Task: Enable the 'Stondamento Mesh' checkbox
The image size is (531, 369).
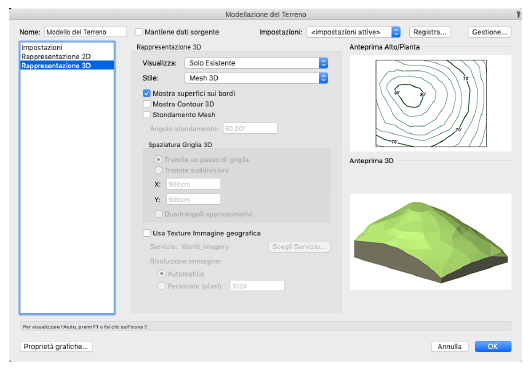Action: 147,114
